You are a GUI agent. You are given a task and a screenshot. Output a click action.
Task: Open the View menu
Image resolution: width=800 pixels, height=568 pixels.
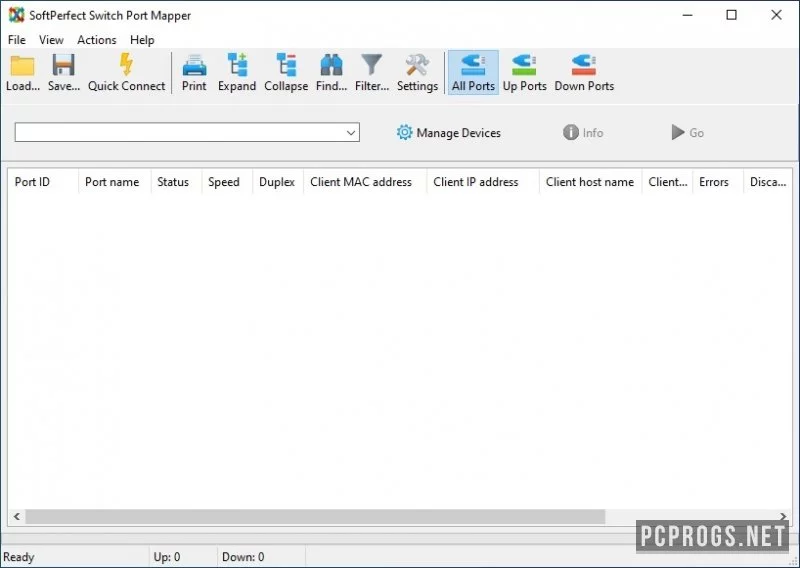51,40
